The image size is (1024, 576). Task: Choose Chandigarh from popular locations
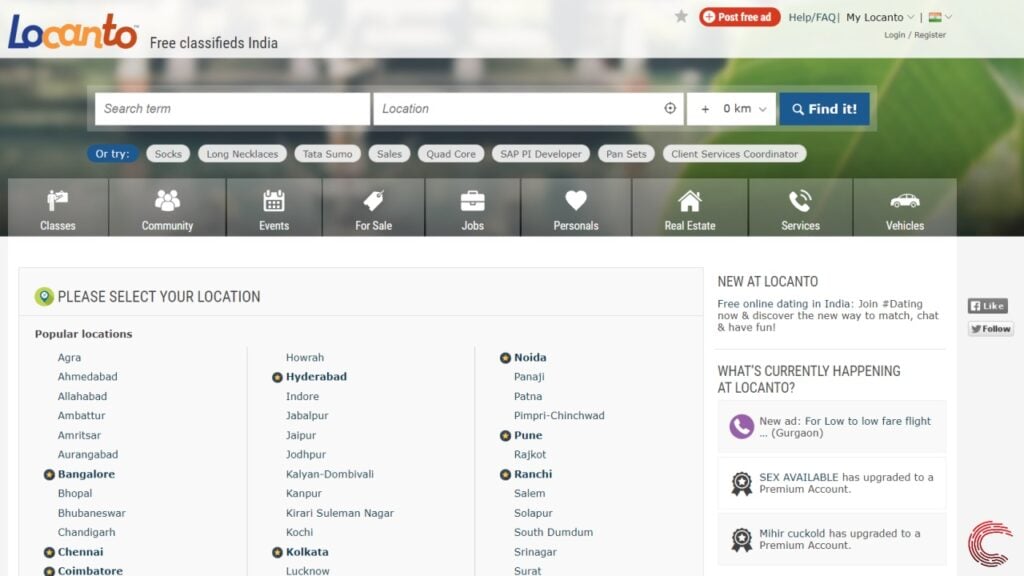point(86,532)
